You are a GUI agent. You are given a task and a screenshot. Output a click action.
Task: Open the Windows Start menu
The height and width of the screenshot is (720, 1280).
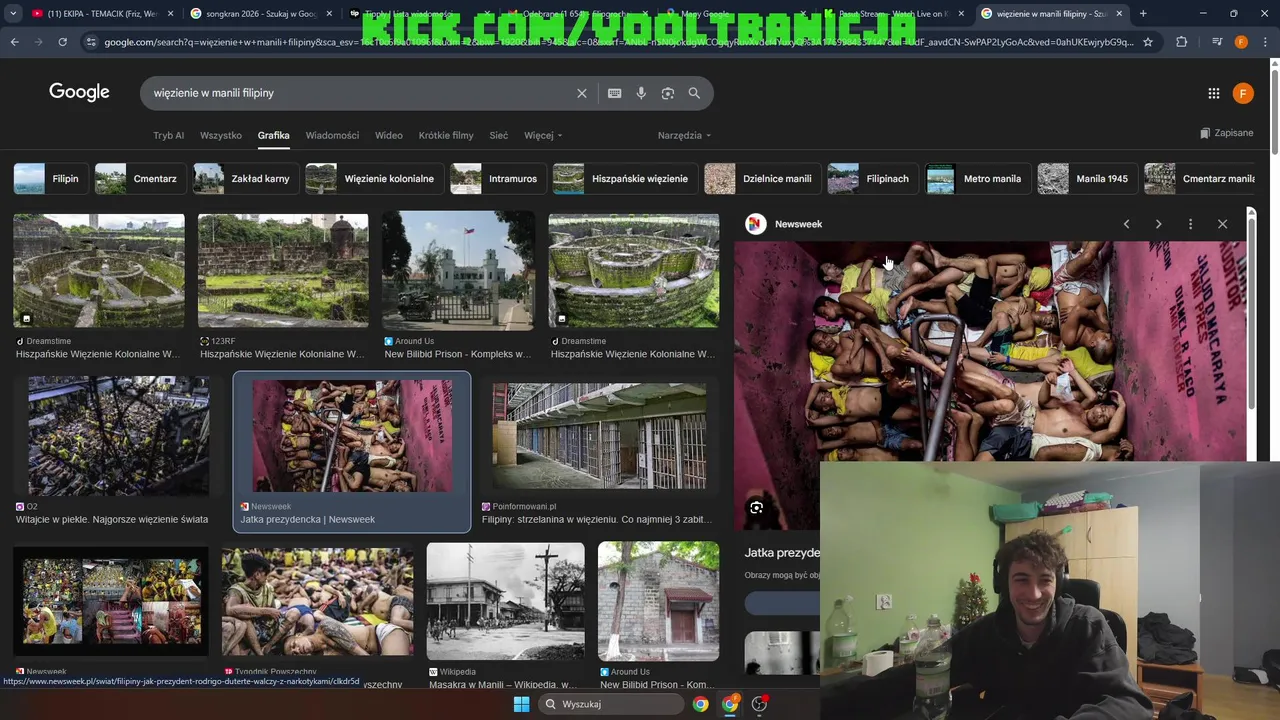(x=521, y=704)
